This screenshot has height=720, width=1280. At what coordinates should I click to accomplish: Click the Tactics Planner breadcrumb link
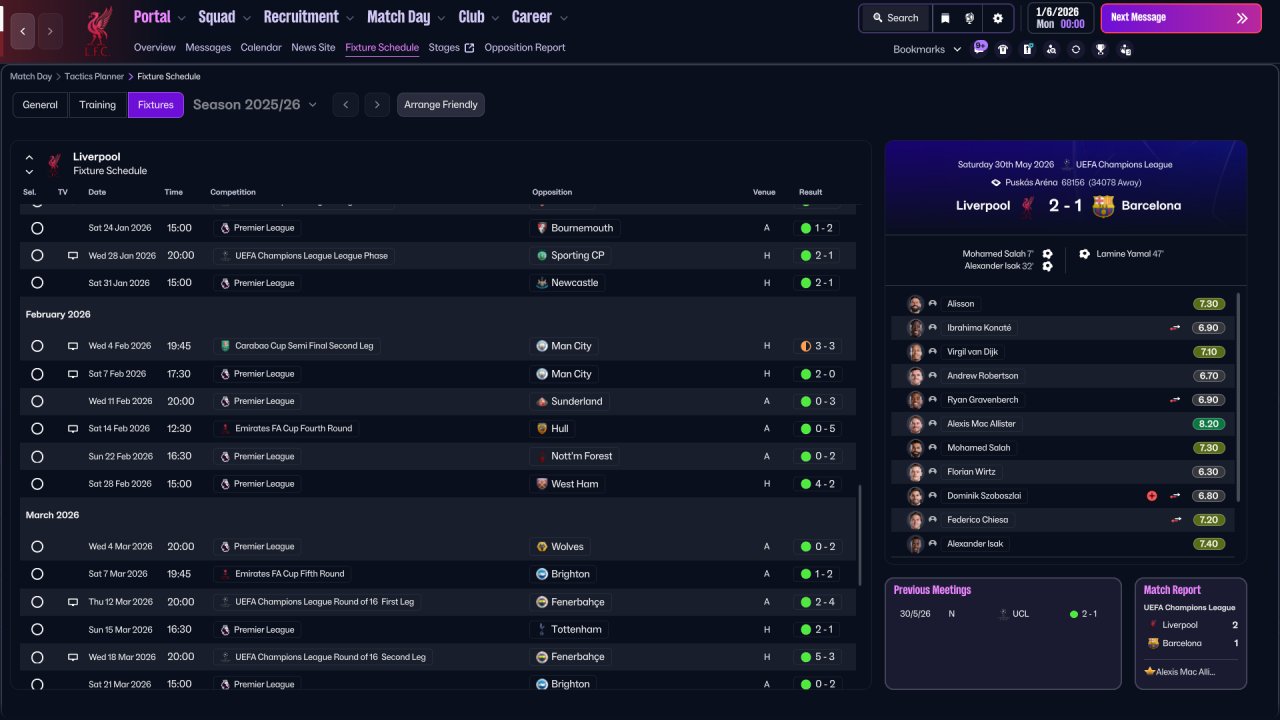[x=95, y=76]
